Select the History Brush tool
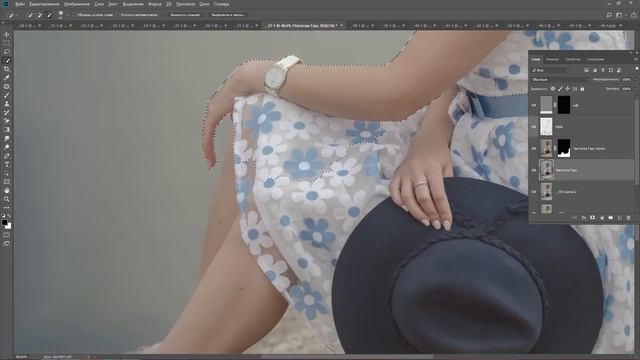 7,112
